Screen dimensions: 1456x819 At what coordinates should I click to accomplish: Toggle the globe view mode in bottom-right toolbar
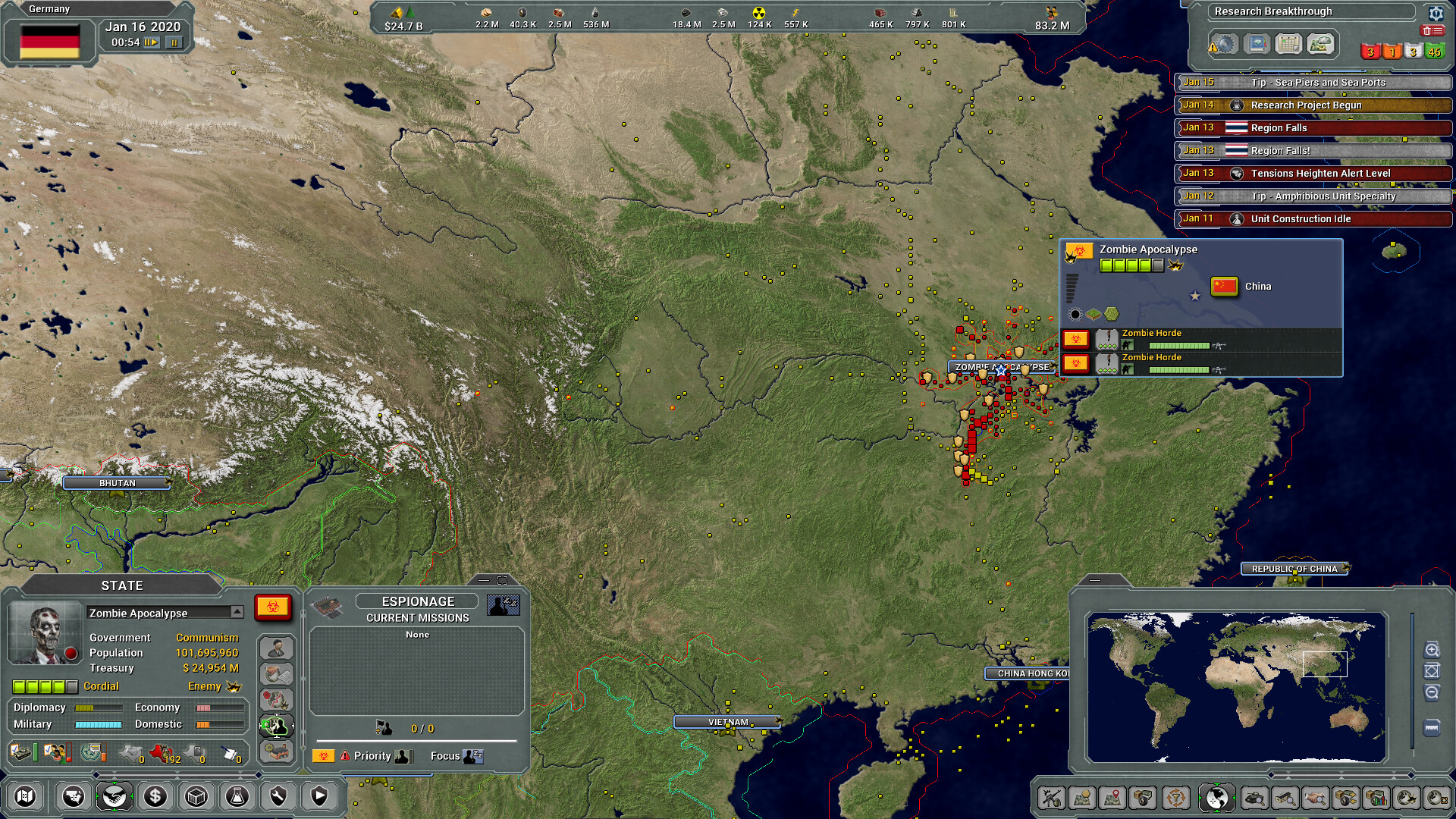(x=1216, y=798)
